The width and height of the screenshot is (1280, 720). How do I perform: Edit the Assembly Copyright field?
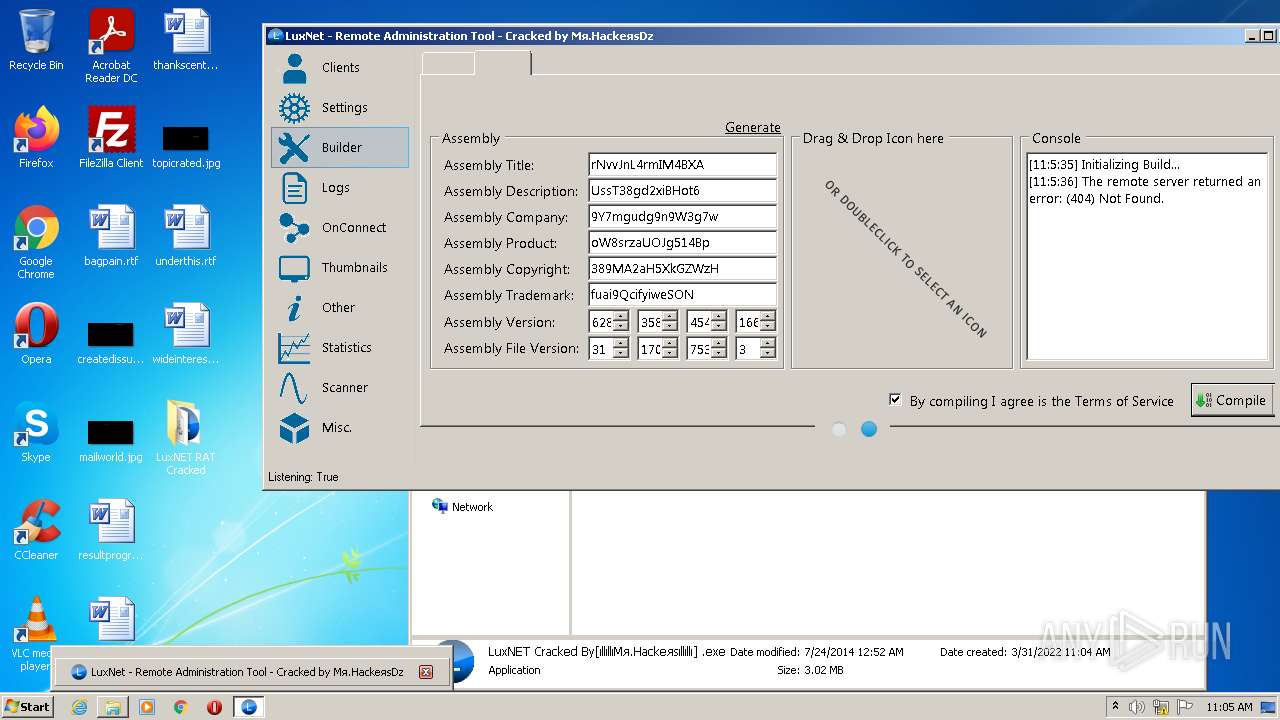tap(683, 269)
